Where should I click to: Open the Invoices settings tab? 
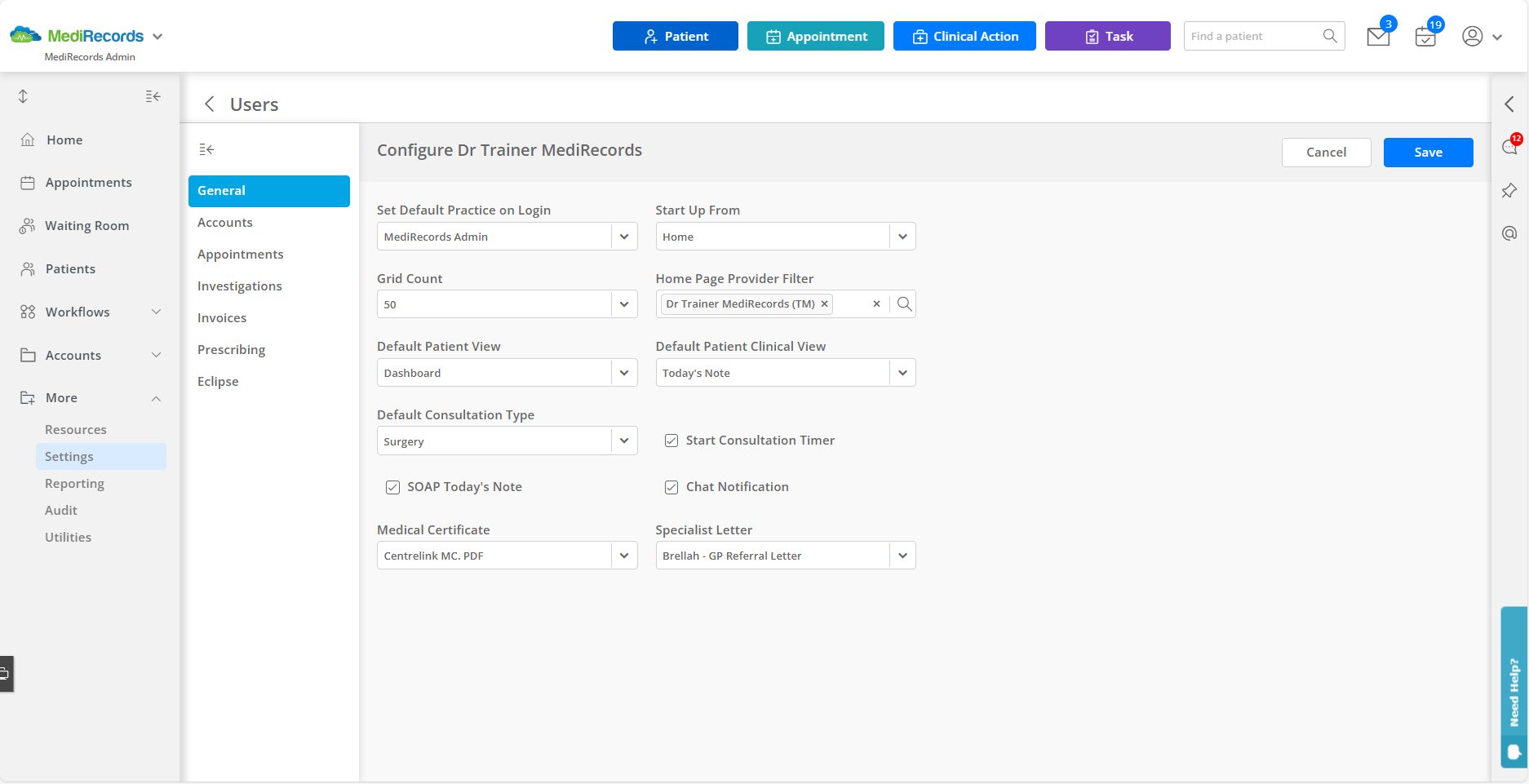point(221,317)
